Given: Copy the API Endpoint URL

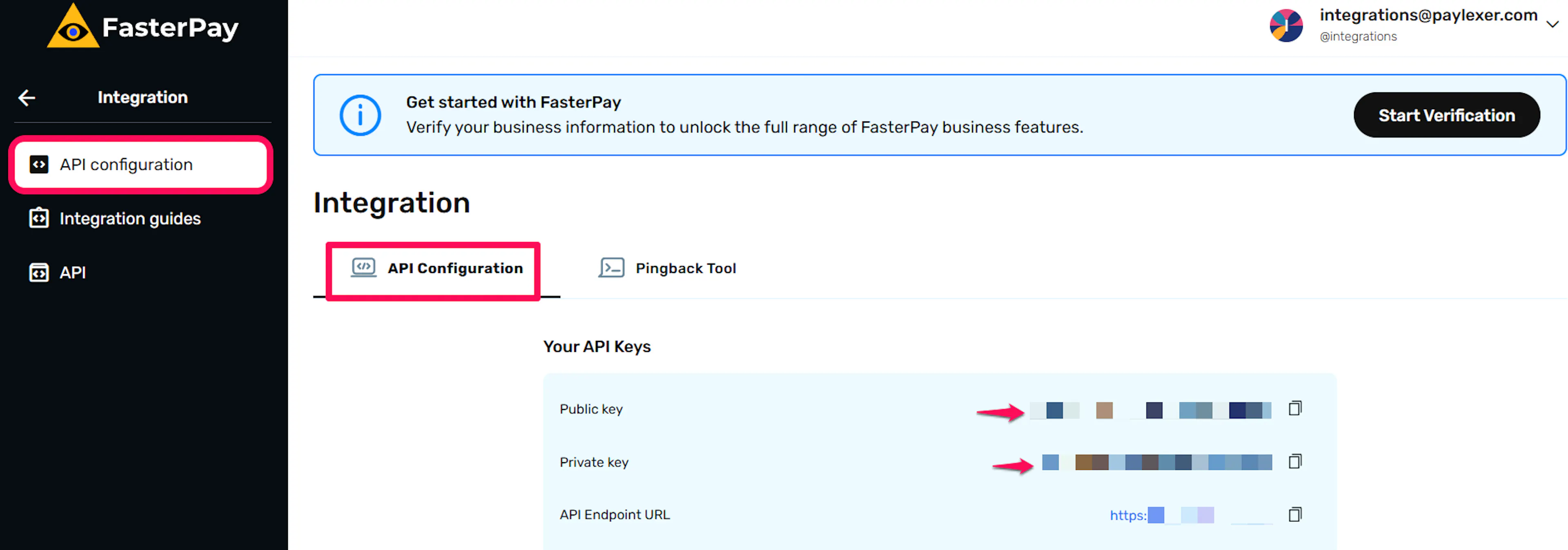Looking at the screenshot, I should (1295, 515).
